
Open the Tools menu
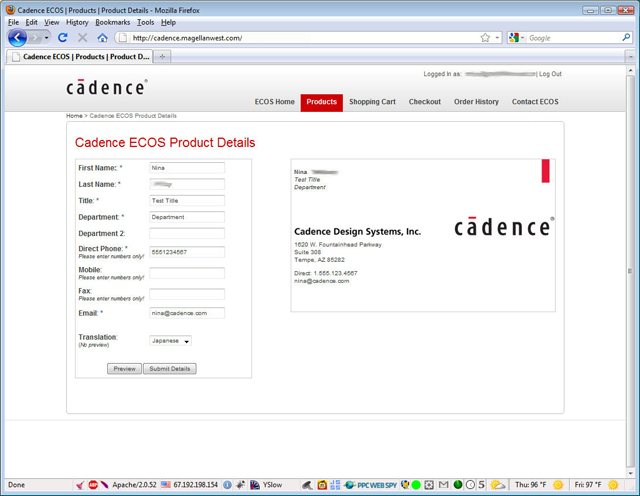click(145, 22)
